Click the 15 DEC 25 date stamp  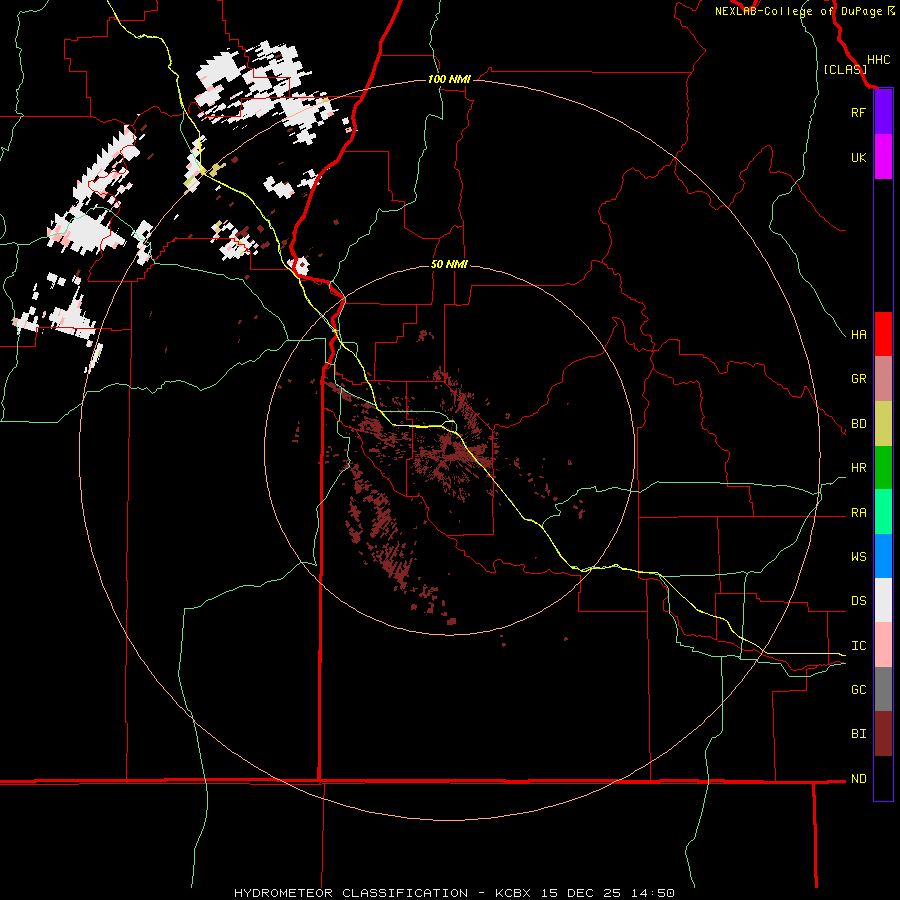point(580,893)
